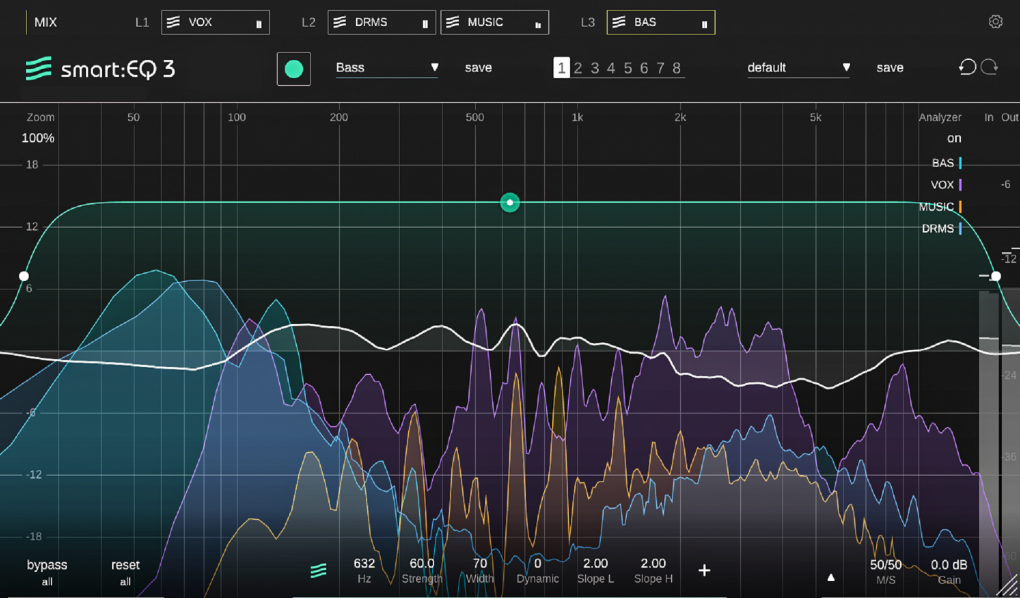Click the 632 Hz frequency value

point(364,564)
